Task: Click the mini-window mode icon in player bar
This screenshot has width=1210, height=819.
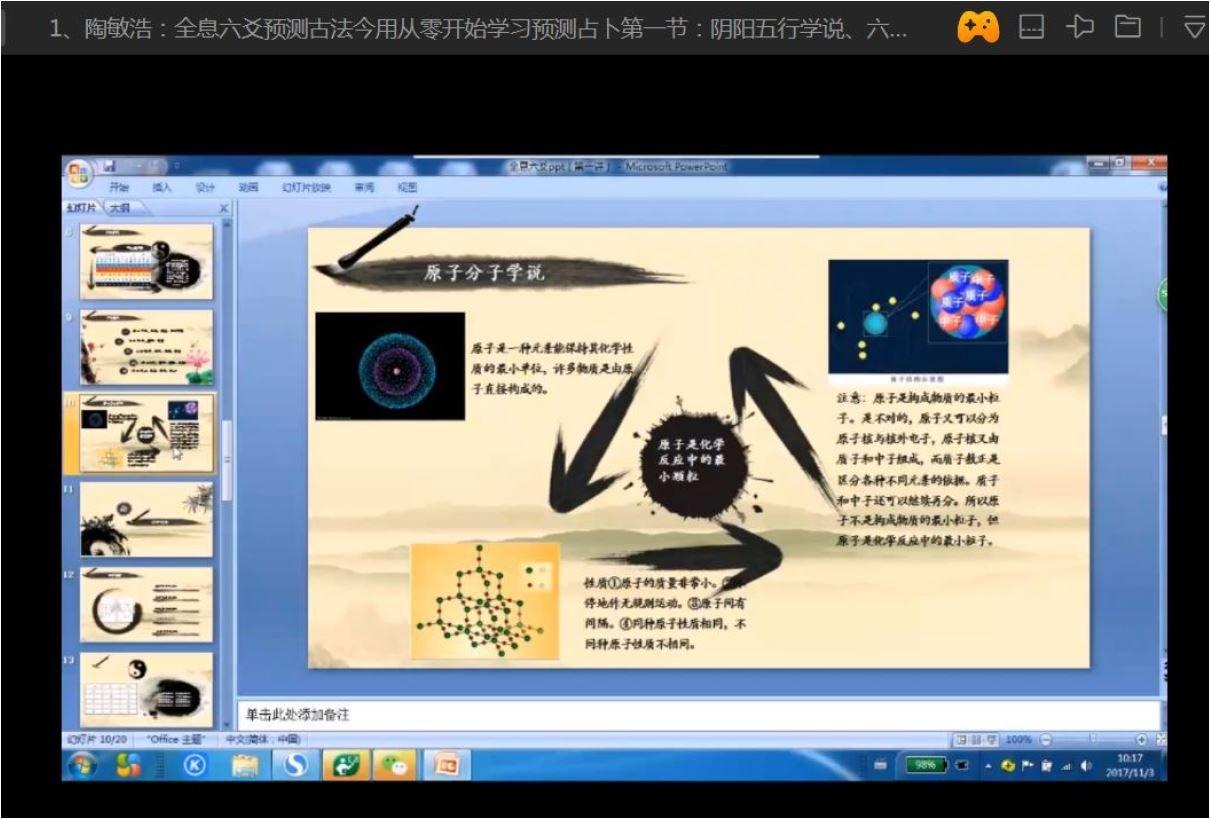Action: (1029, 27)
